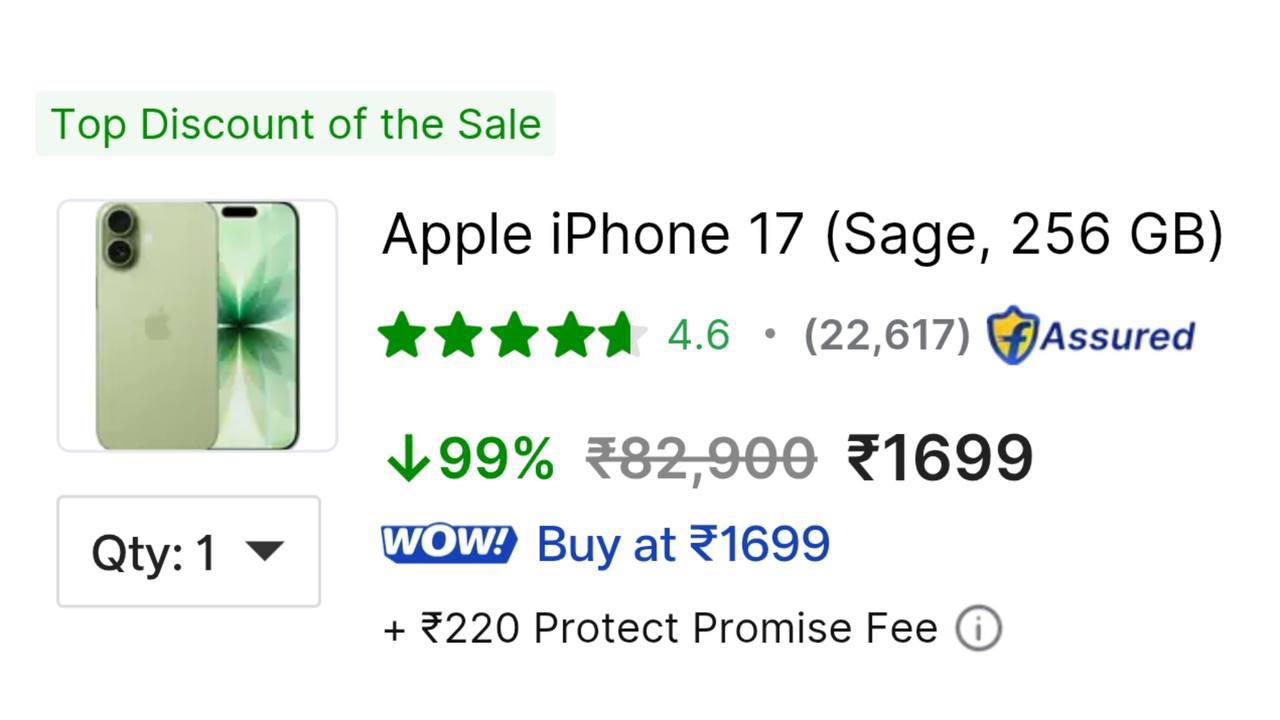The width and height of the screenshot is (1280, 720).
Task: Click the 99% discount percentage
Action: coord(496,459)
